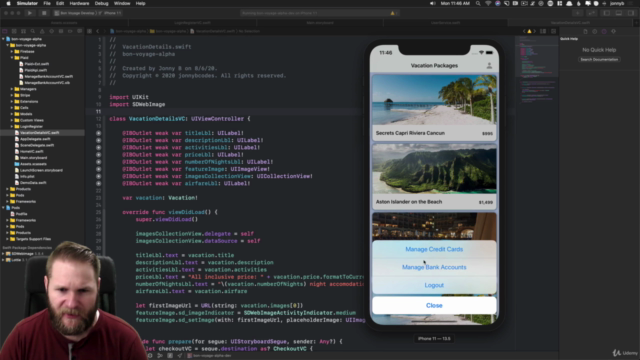The image size is (640, 360).
Task: Click the Wi-Fi menu bar icon
Action: [488, 3]
